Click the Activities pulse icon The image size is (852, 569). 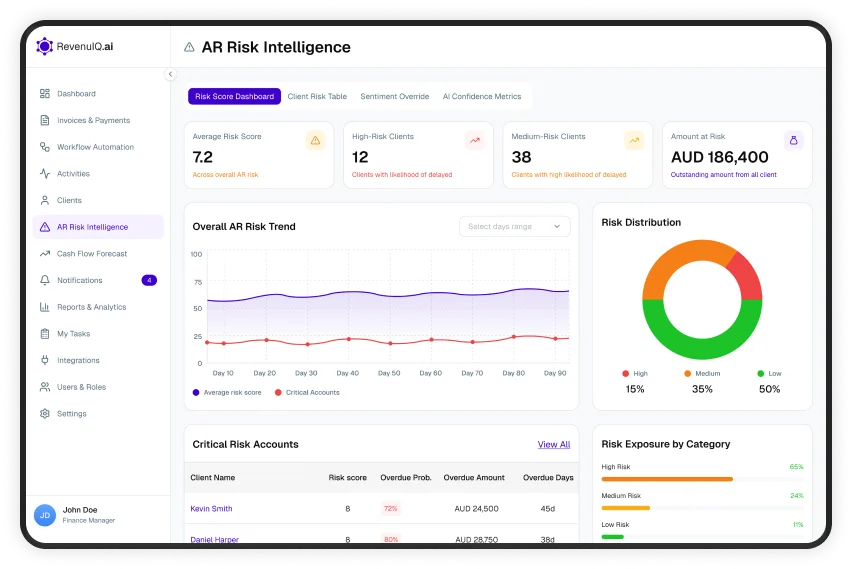click(x=45, y=173)
